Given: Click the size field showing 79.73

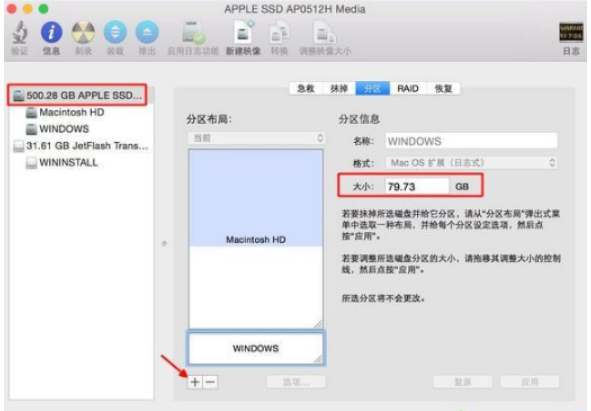Looking at the screenshot, I should (x=417, y=186).
